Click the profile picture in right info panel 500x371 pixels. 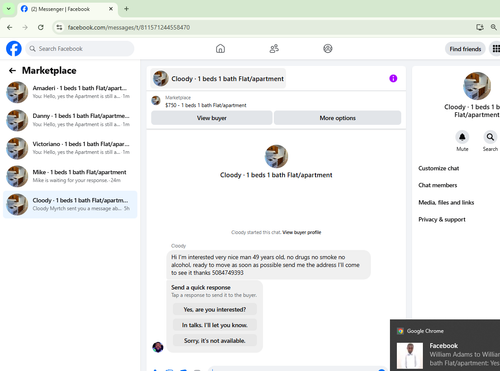477,86
